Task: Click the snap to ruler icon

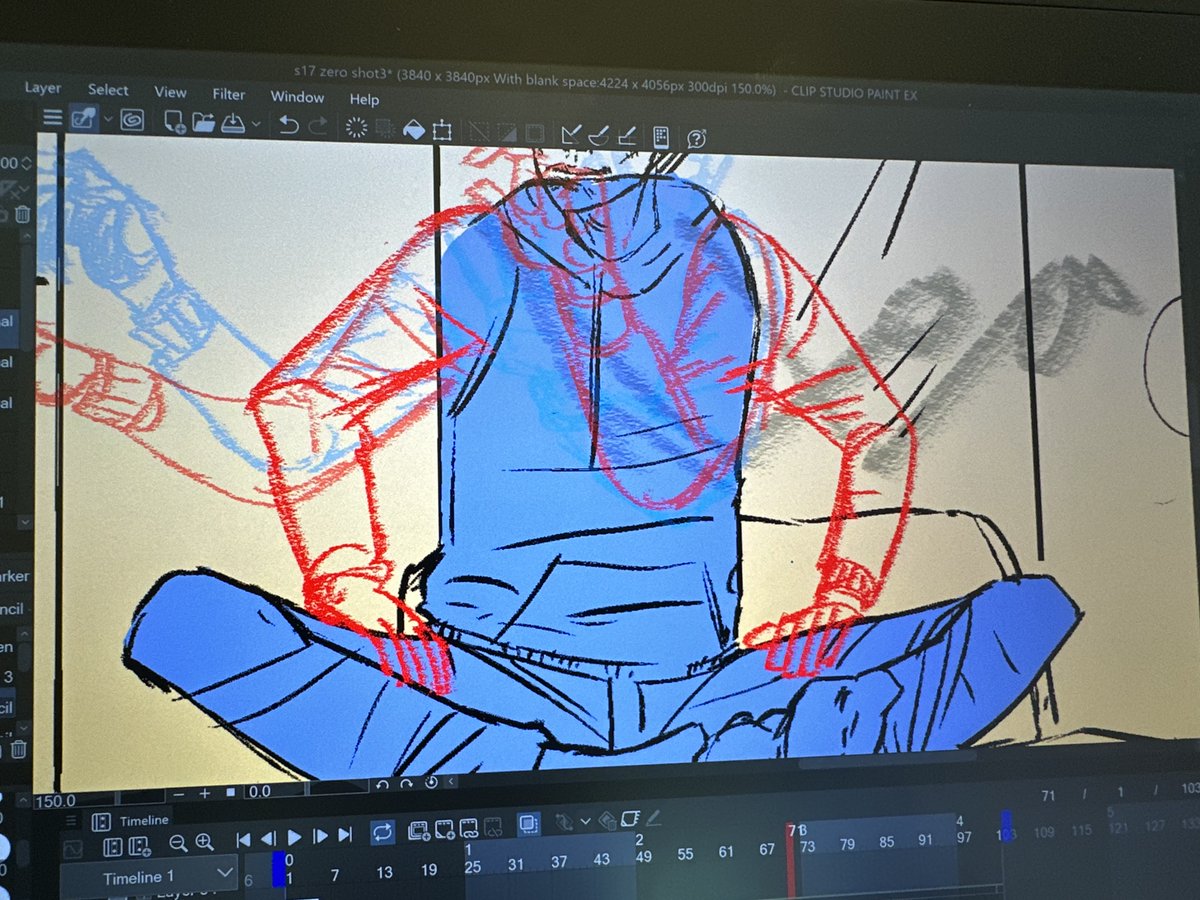Action: [x=571, y=134]
